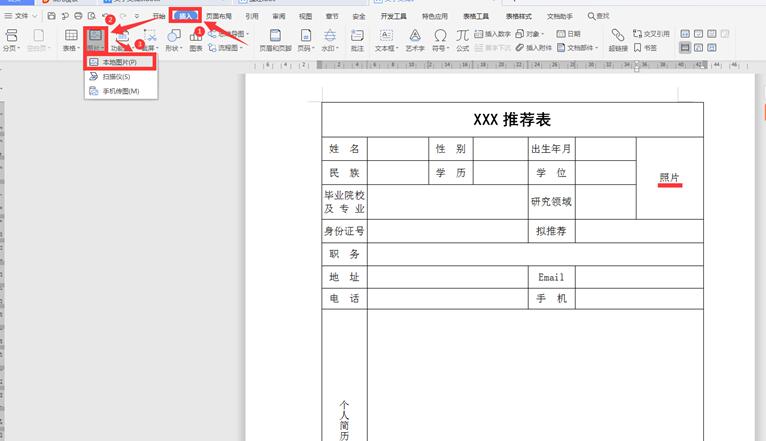Viewport: 766px width, 441px height.
Task: Expand the 页码 dropdown arrow
Action: pyautogui.click(x=313, y=48)
